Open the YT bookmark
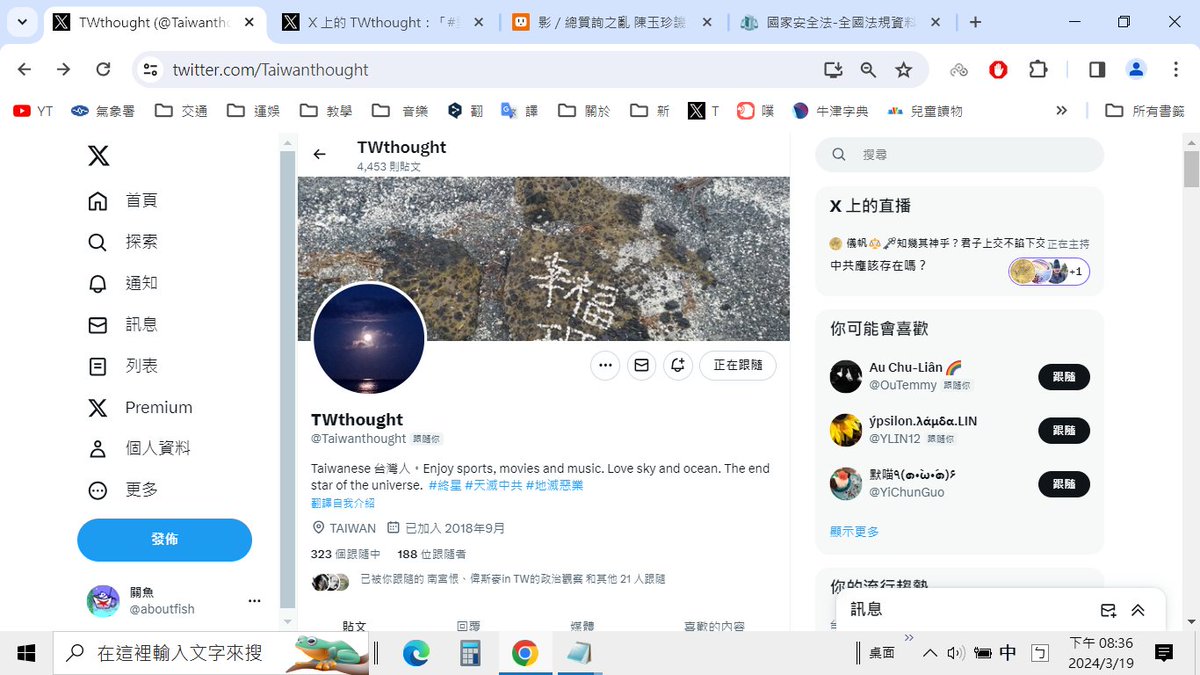Image resolution: width=1200 pixels, height=675 pixels. (x=33, y=111)
